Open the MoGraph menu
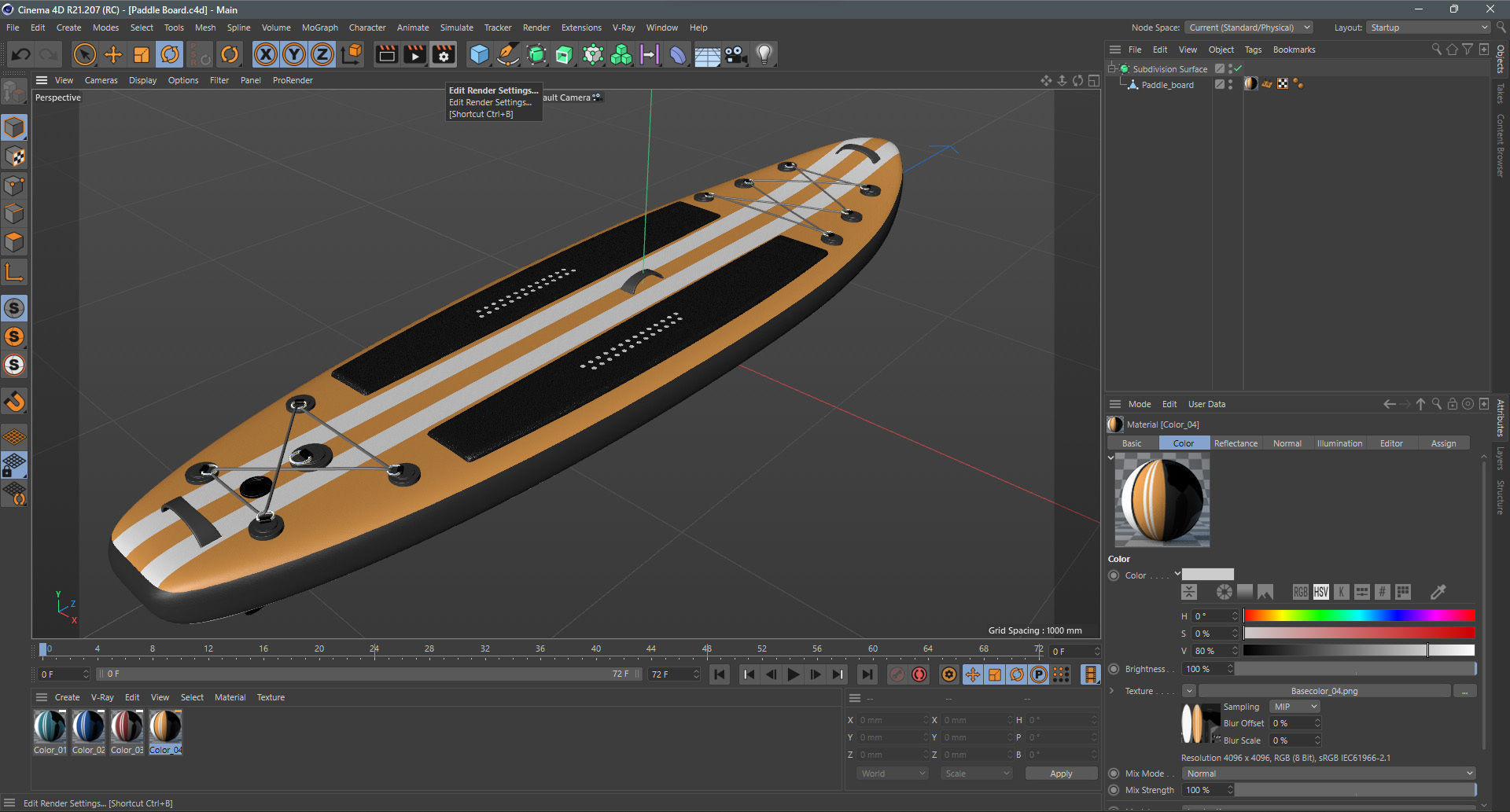The height and width of the screenshot is (812, 1510). pyautogui.click(x=319, y=28)
